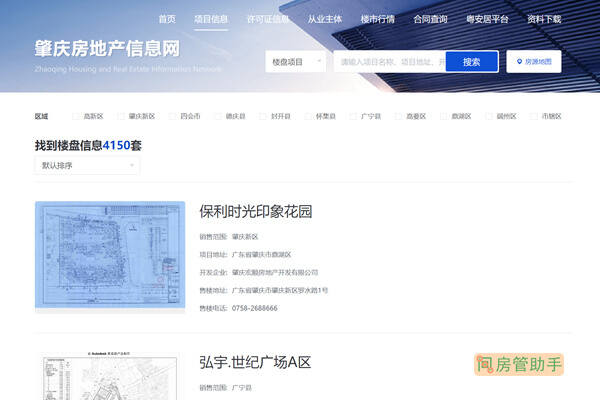Screen dimensions: 600x400
Task: Expand the 楼盘项目 search type dropdown
Action: click(x=296, y=62)
